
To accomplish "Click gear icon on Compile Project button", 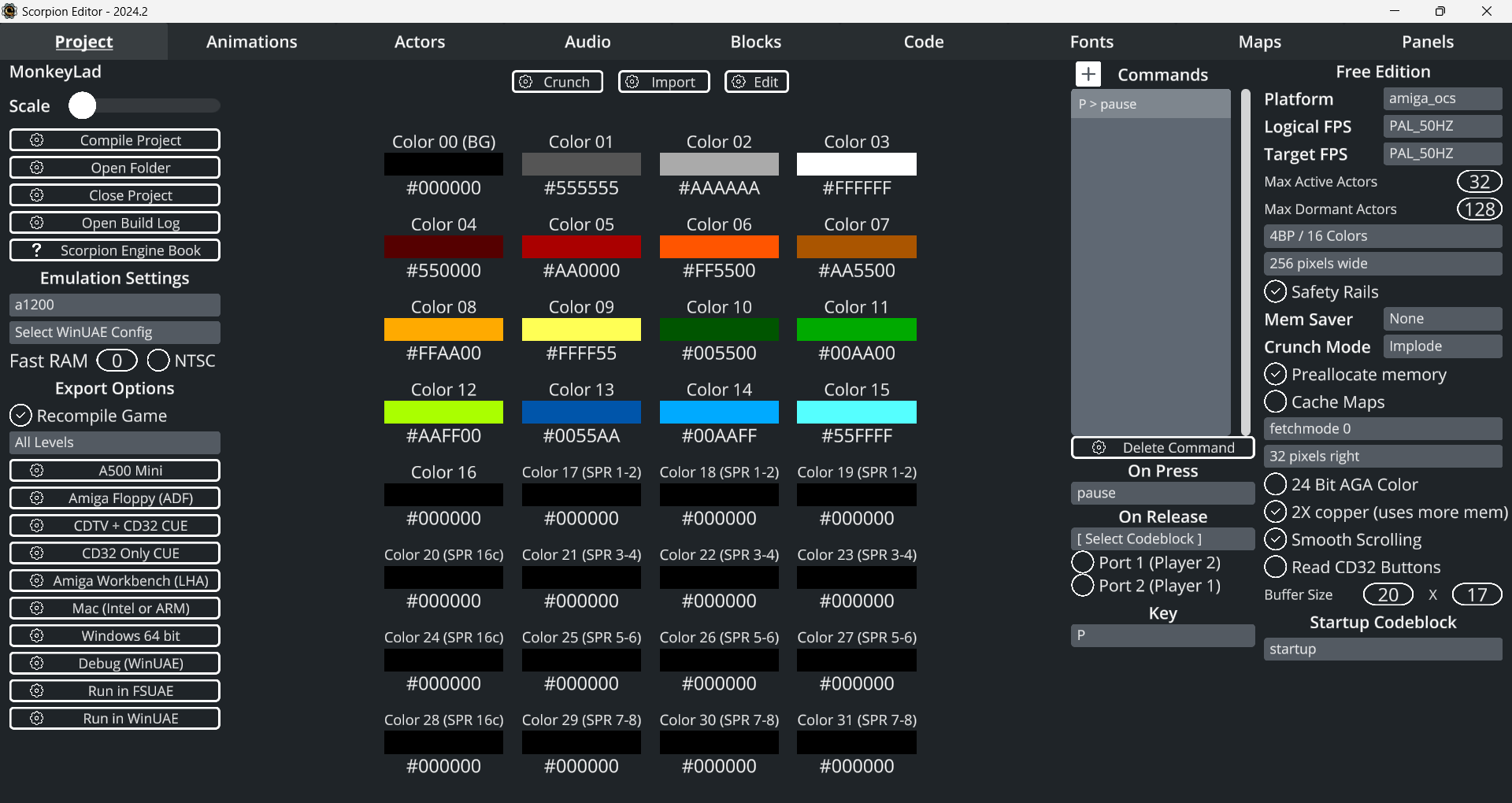I will 37,140.
